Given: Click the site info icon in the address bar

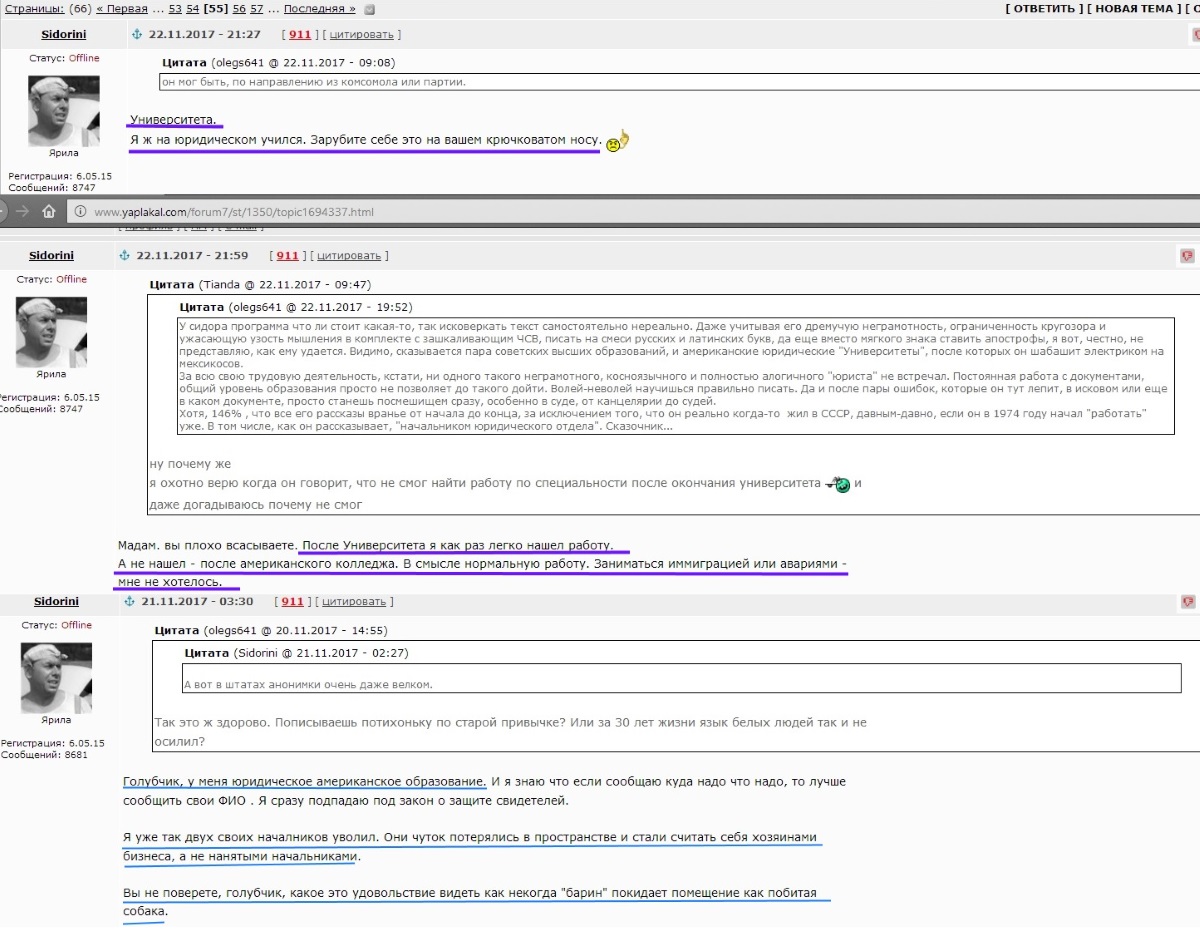Looking at the screenshot, I should (x=79, y=212).
